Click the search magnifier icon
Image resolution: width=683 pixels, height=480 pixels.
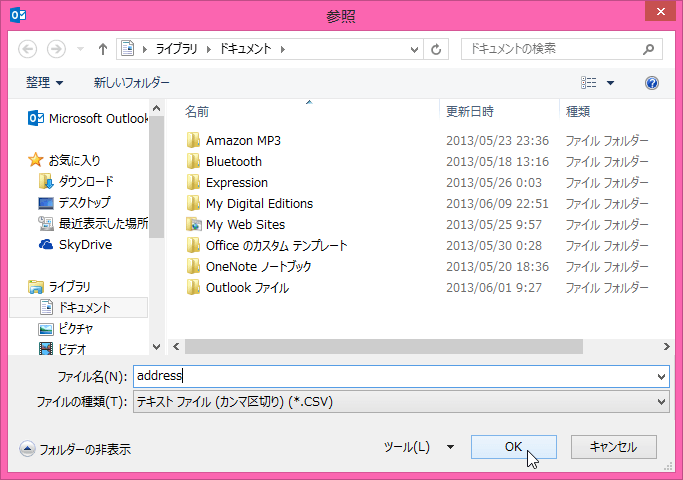649,49
